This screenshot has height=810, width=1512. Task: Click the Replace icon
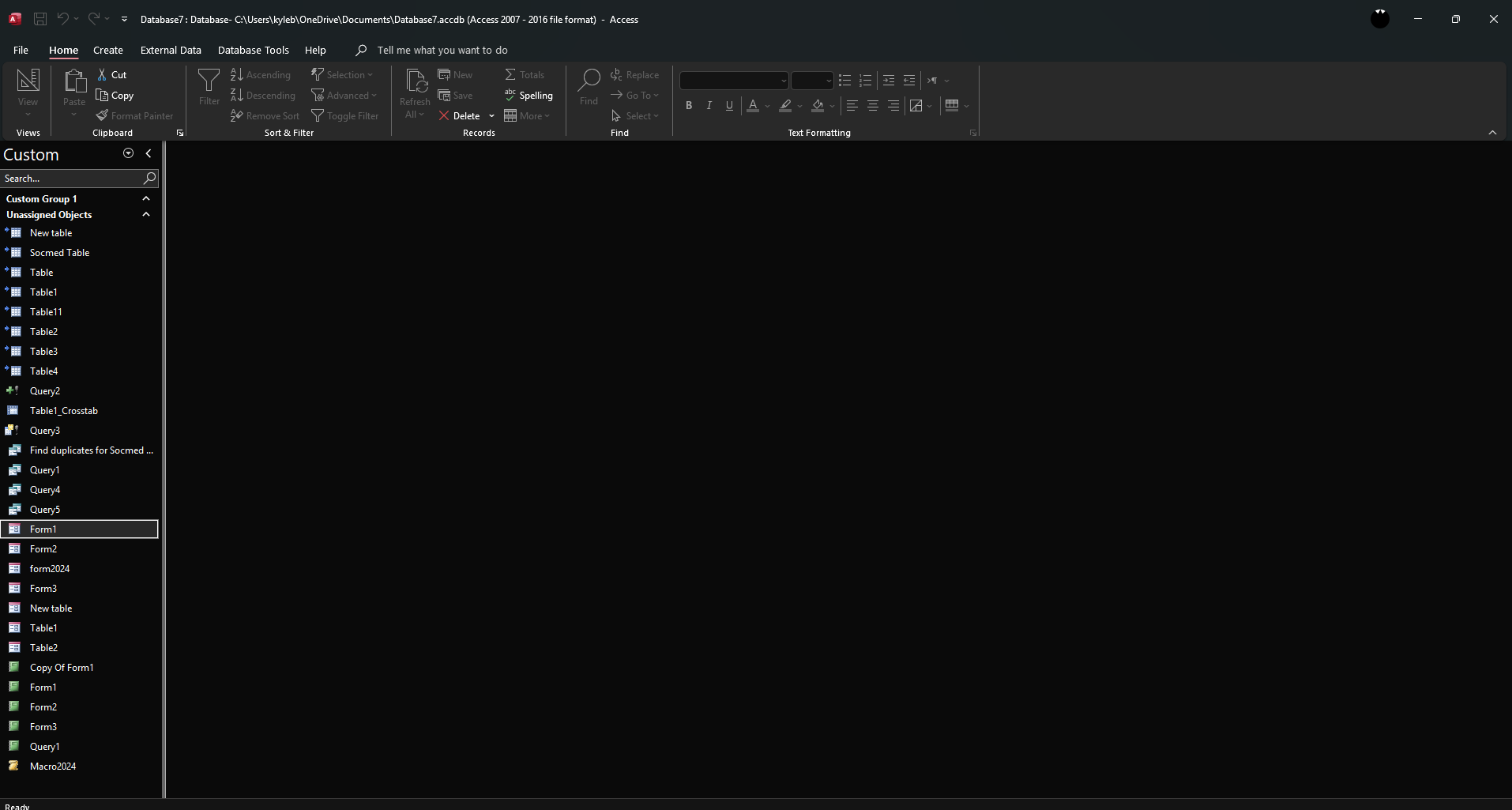click(616, 74)
